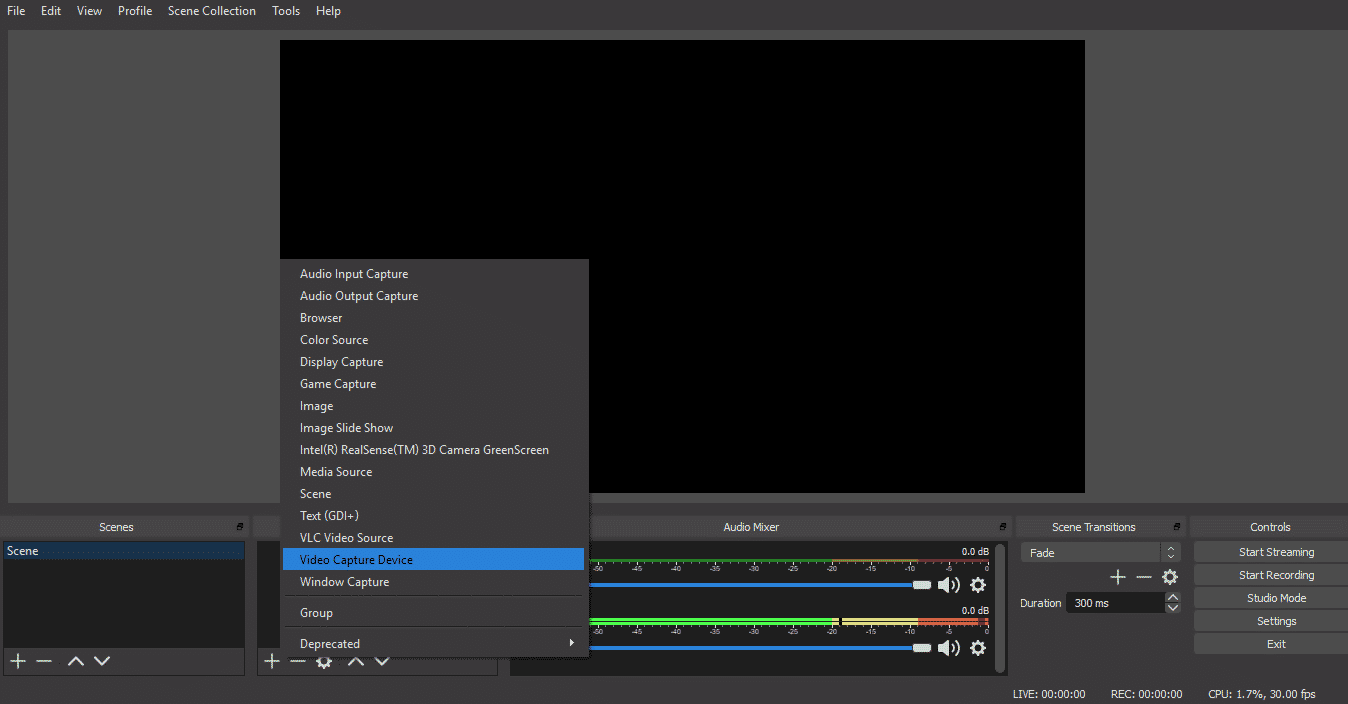Open the Profile menu

point(135,11)
